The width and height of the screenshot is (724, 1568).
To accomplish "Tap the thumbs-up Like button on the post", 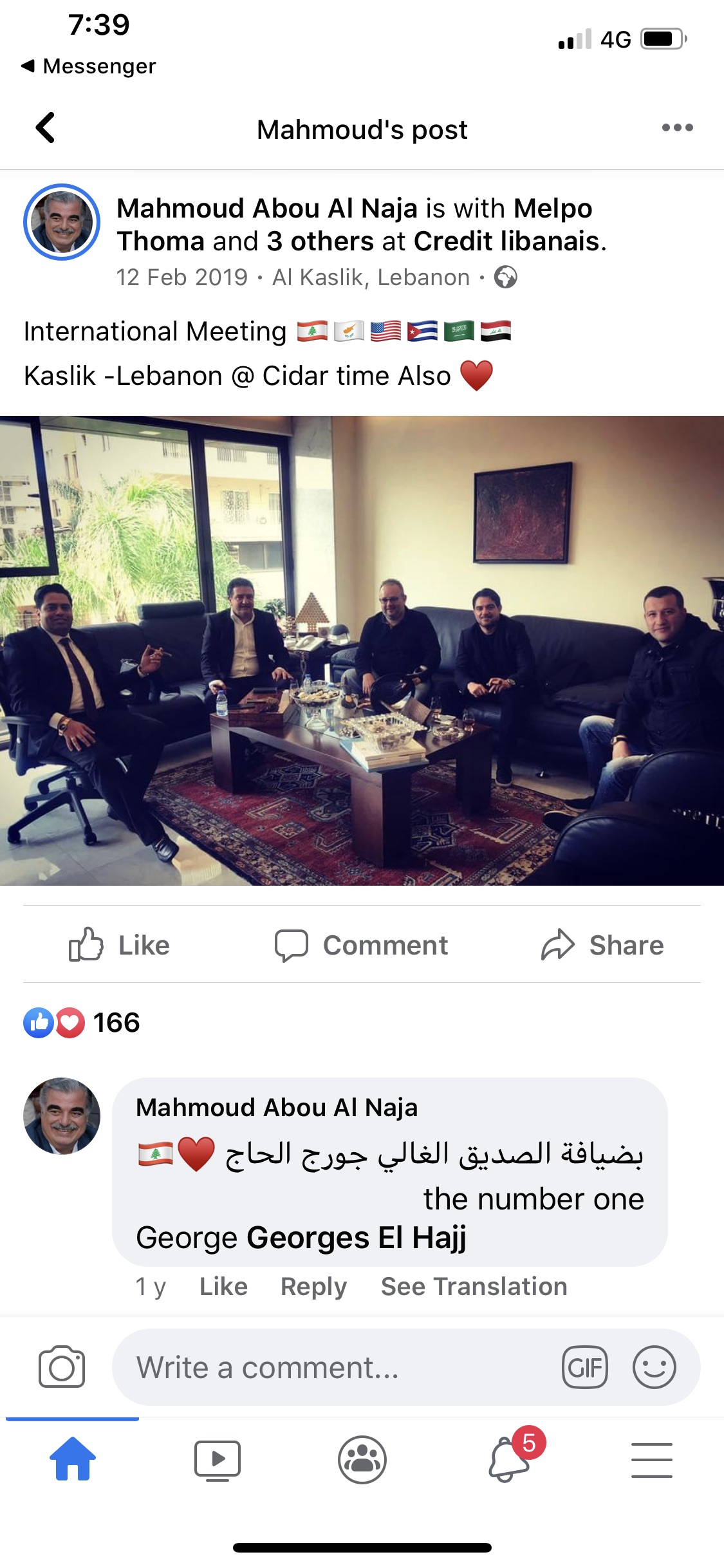I will [x=120, y=945].
